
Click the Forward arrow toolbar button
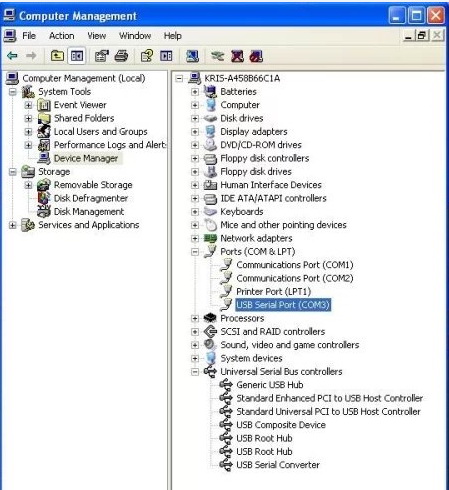[31, 56]
